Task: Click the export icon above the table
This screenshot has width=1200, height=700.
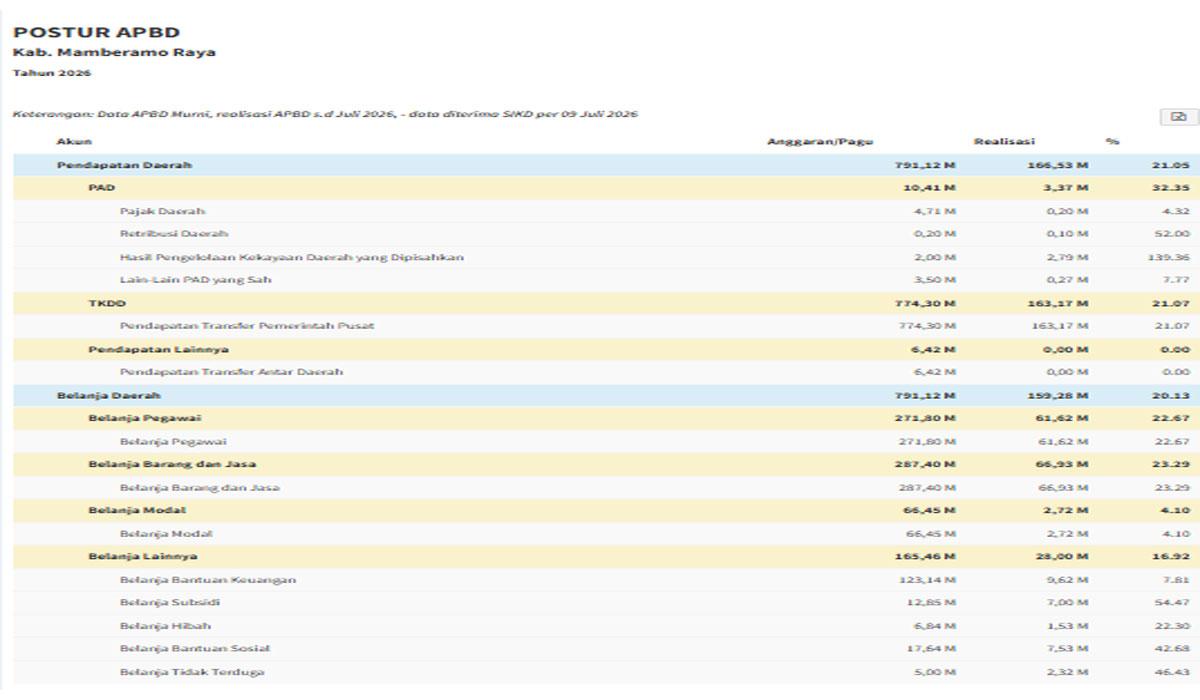Action: [1178, 117]
